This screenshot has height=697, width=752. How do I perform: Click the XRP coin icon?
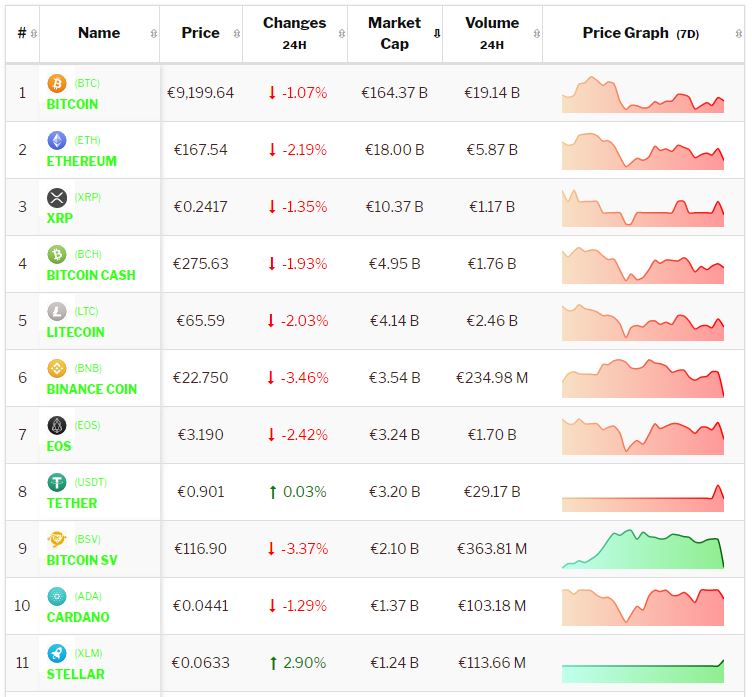click(x=57, y=198)
